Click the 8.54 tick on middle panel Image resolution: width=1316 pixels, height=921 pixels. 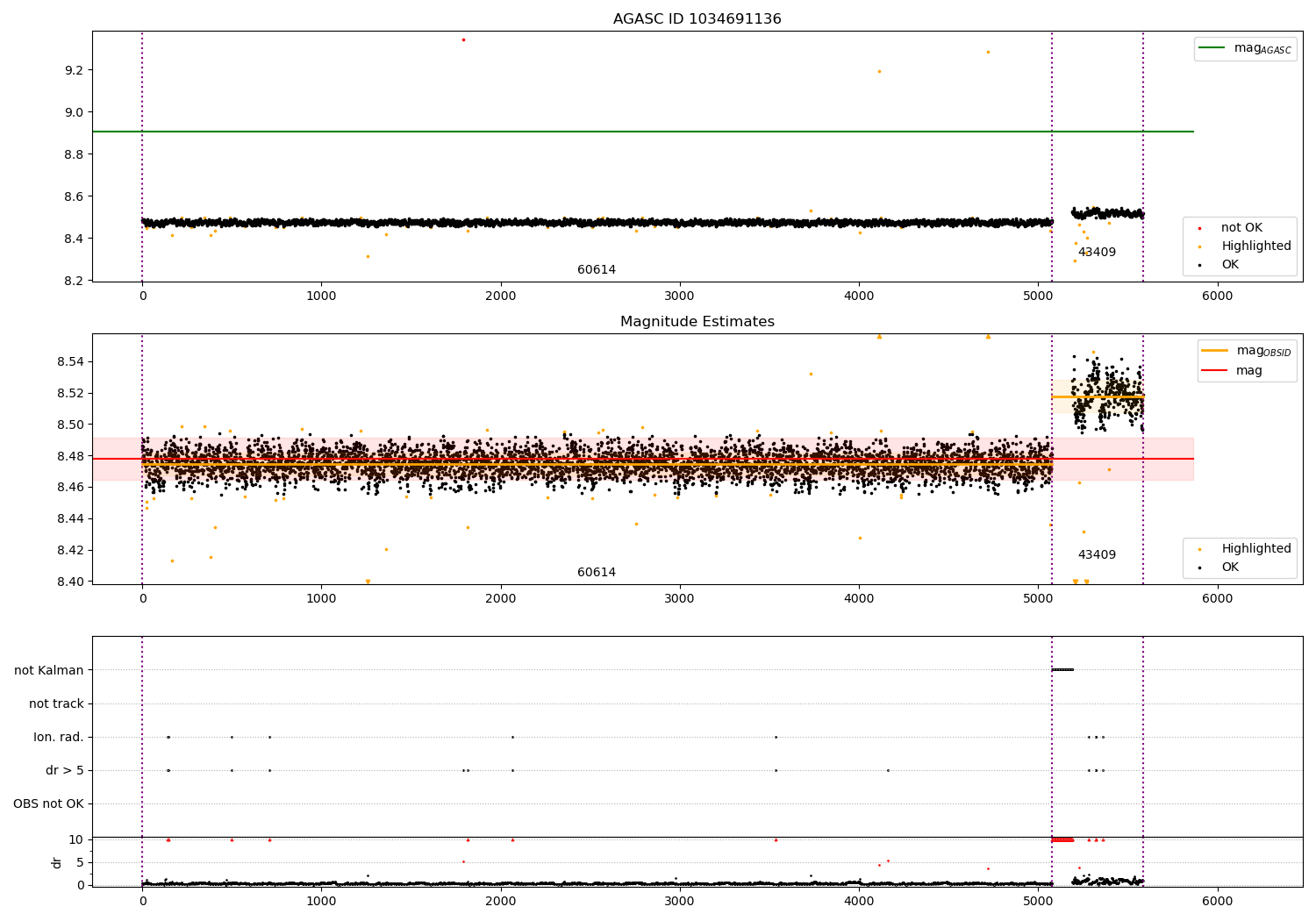point(70,361)
